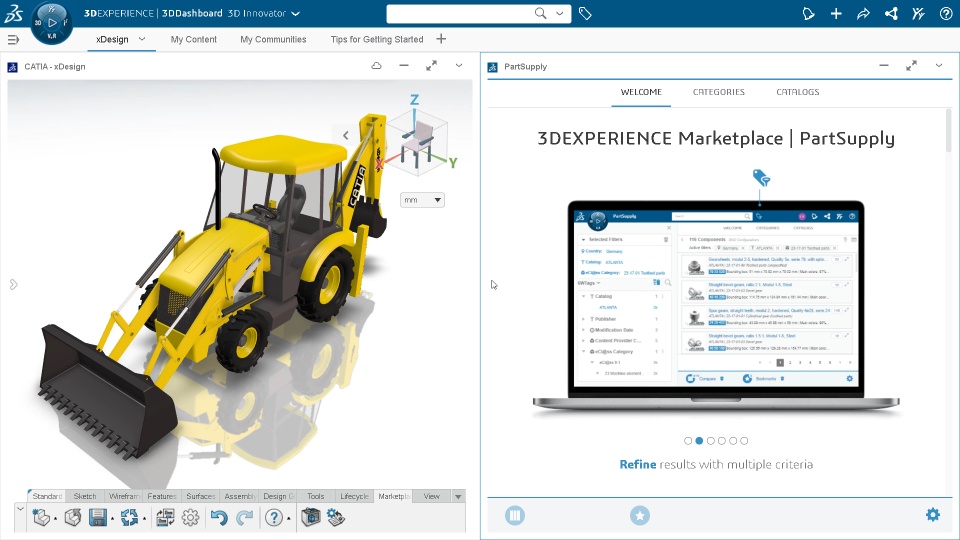Viewport: 960px width, 540px height.
Task: Click the toolbar Help question mark
Action: pos(274,518)
